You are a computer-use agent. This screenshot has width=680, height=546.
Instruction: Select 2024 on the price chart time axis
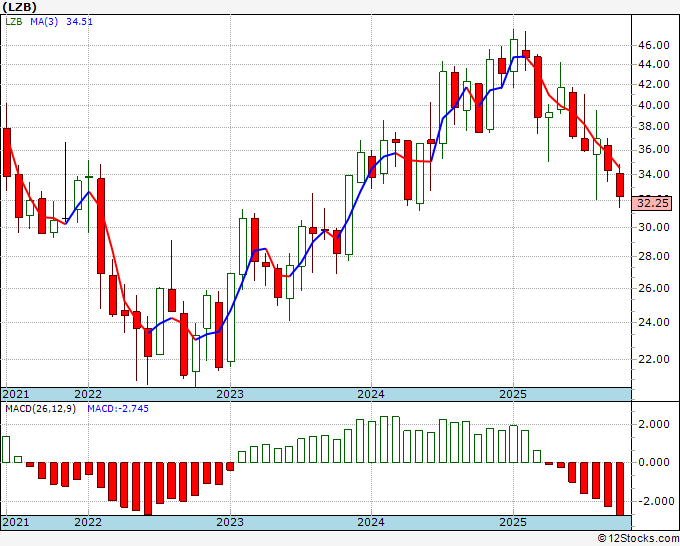pyautogui.click(x=371, y=394)
